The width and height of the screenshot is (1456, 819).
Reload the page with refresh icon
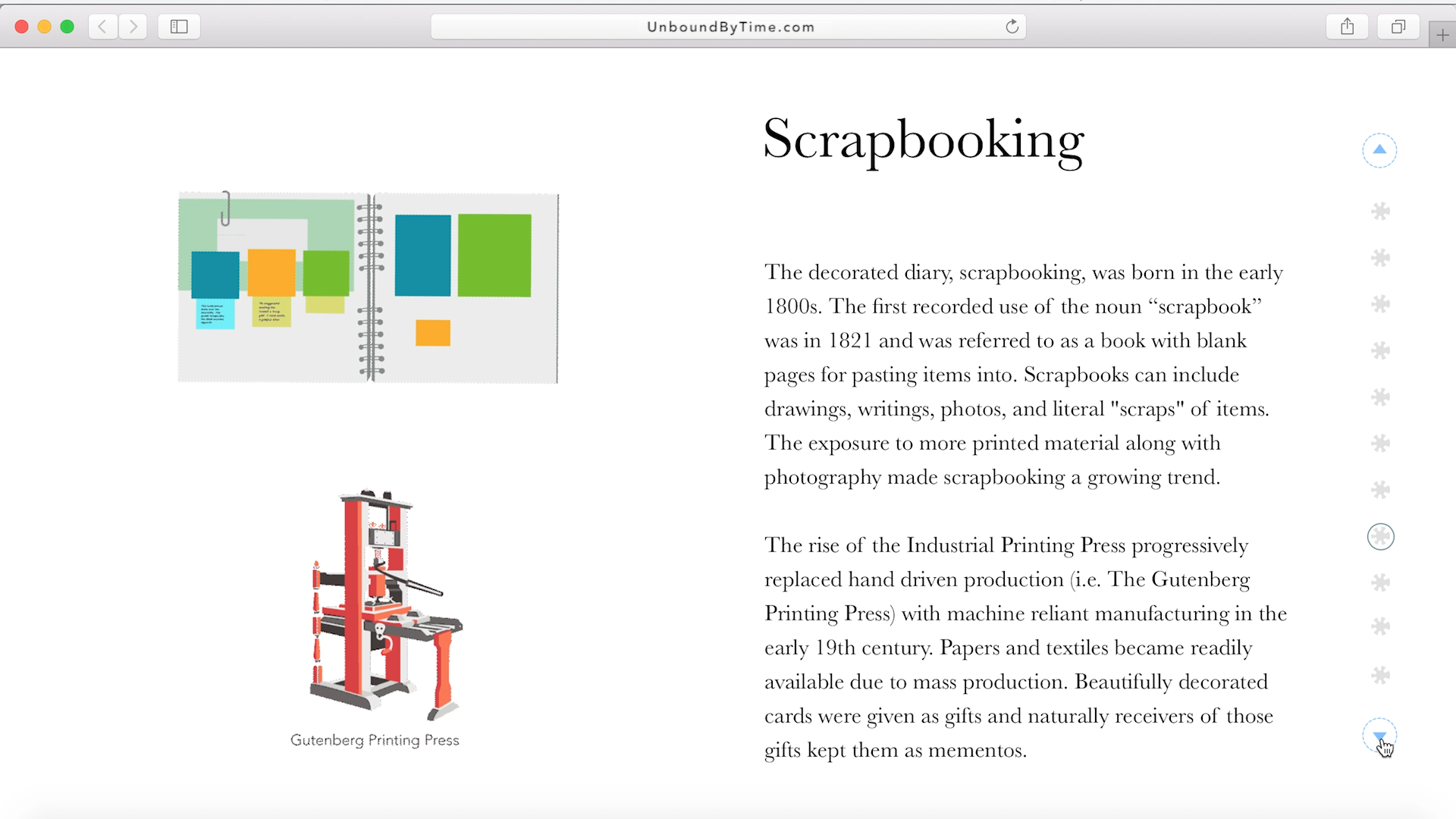[x=1012, y=27]
